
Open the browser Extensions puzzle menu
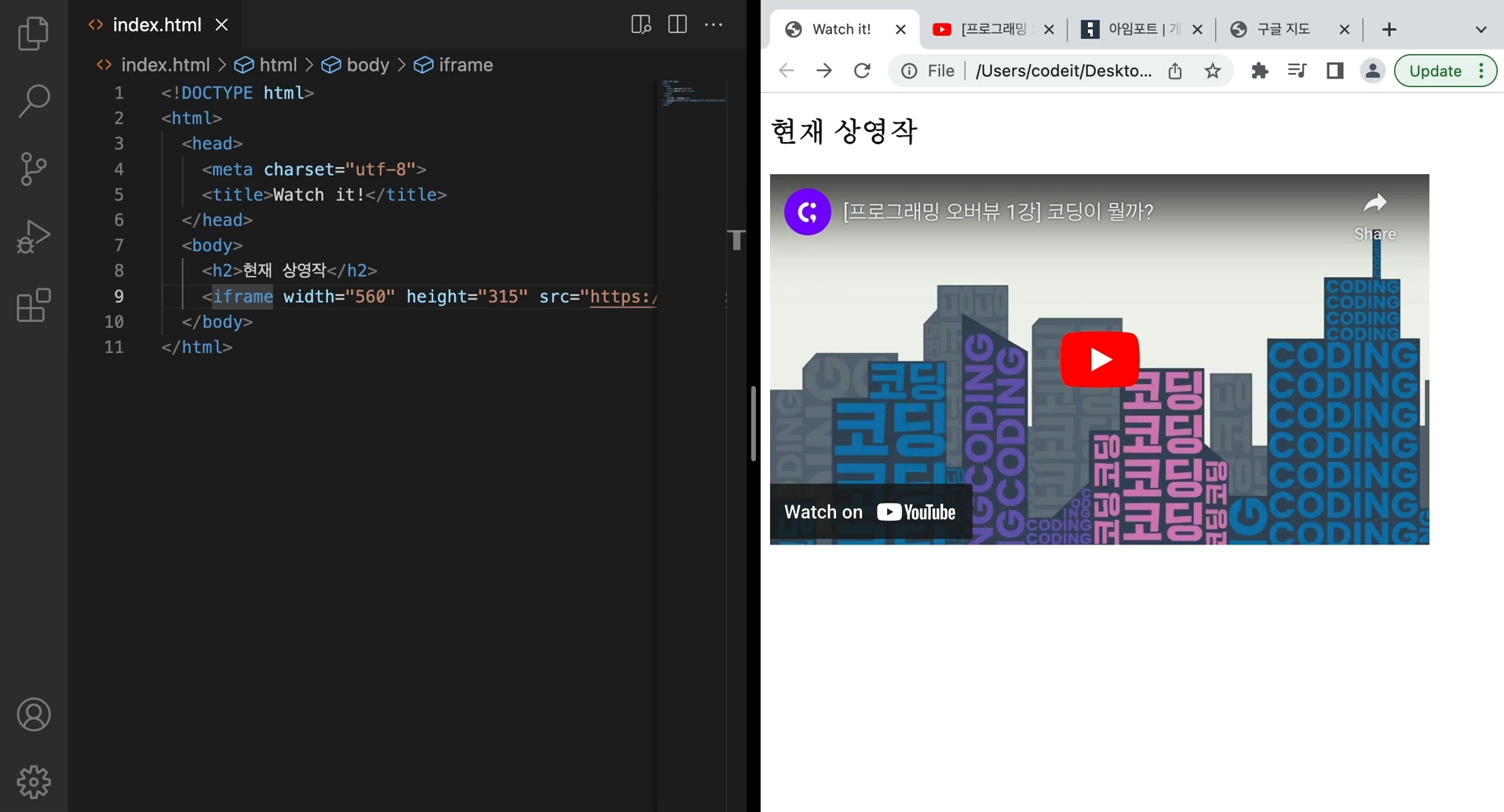[x=1259, y=71]
